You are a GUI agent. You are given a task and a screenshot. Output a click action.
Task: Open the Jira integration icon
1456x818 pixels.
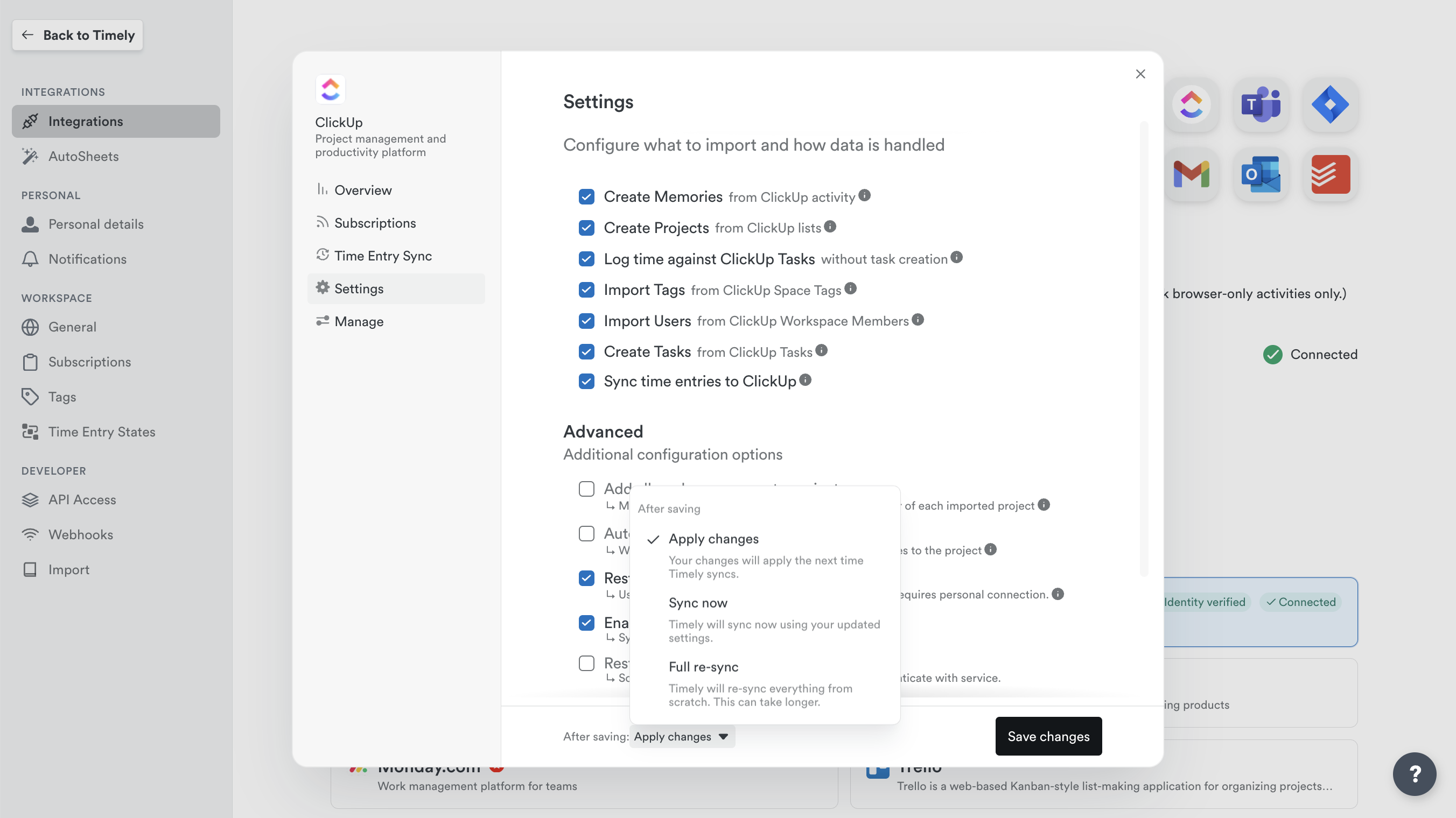coord(1329,105)
